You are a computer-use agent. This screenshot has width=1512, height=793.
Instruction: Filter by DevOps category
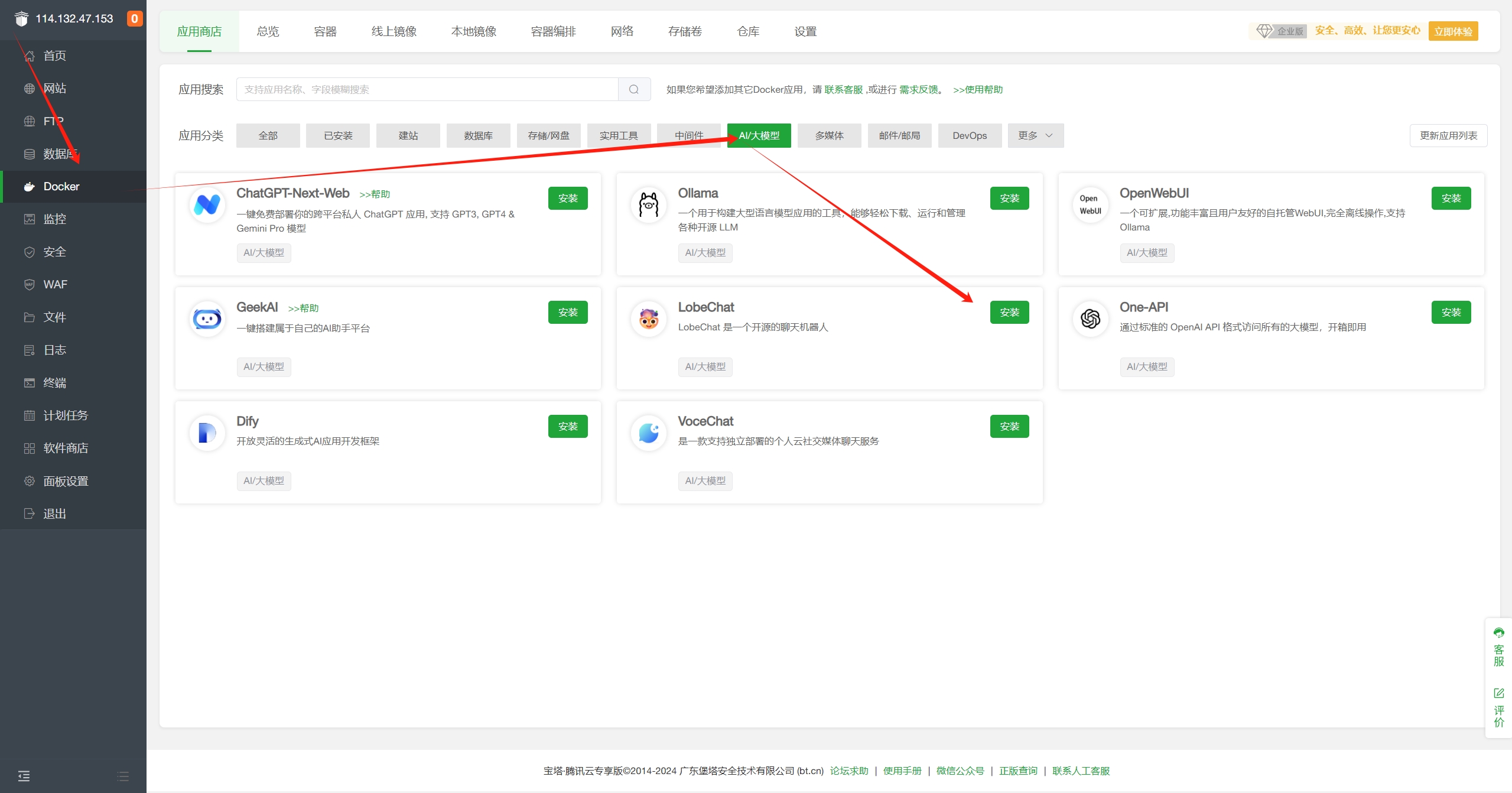pyautogui.click(x=970, y=135)
